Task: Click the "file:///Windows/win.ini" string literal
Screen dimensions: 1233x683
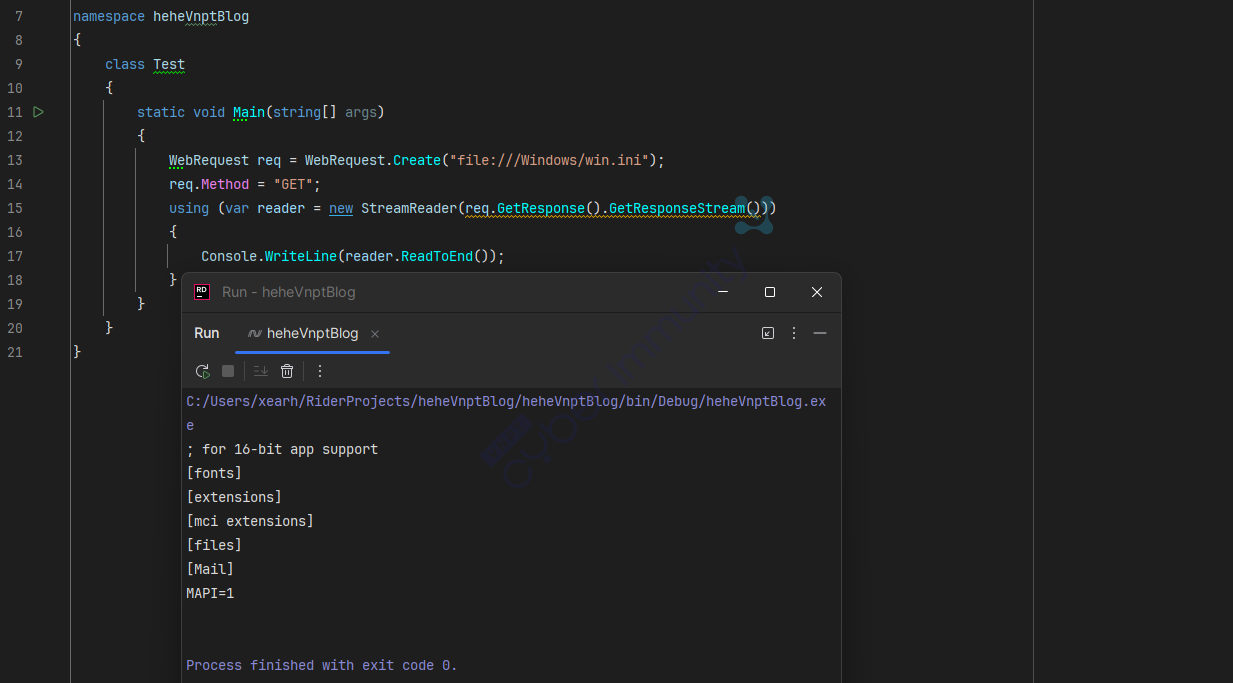Action: tap(553, 160)
